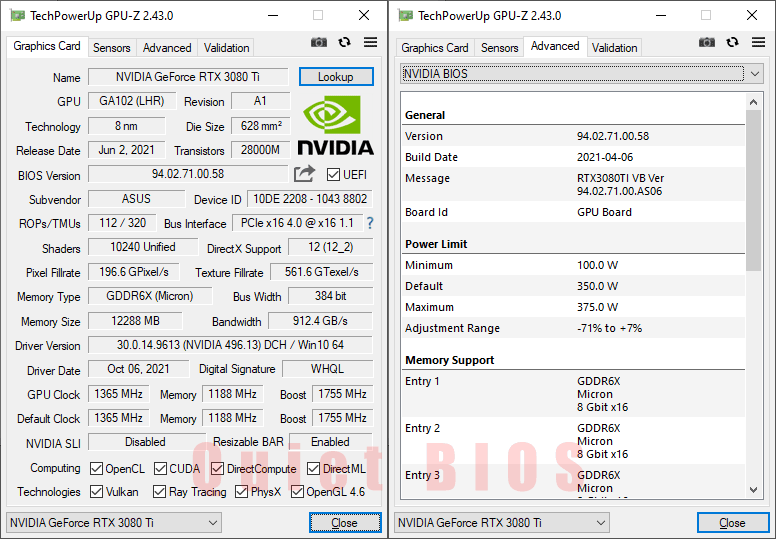Click the Bus Interface question mark icon

370,223
